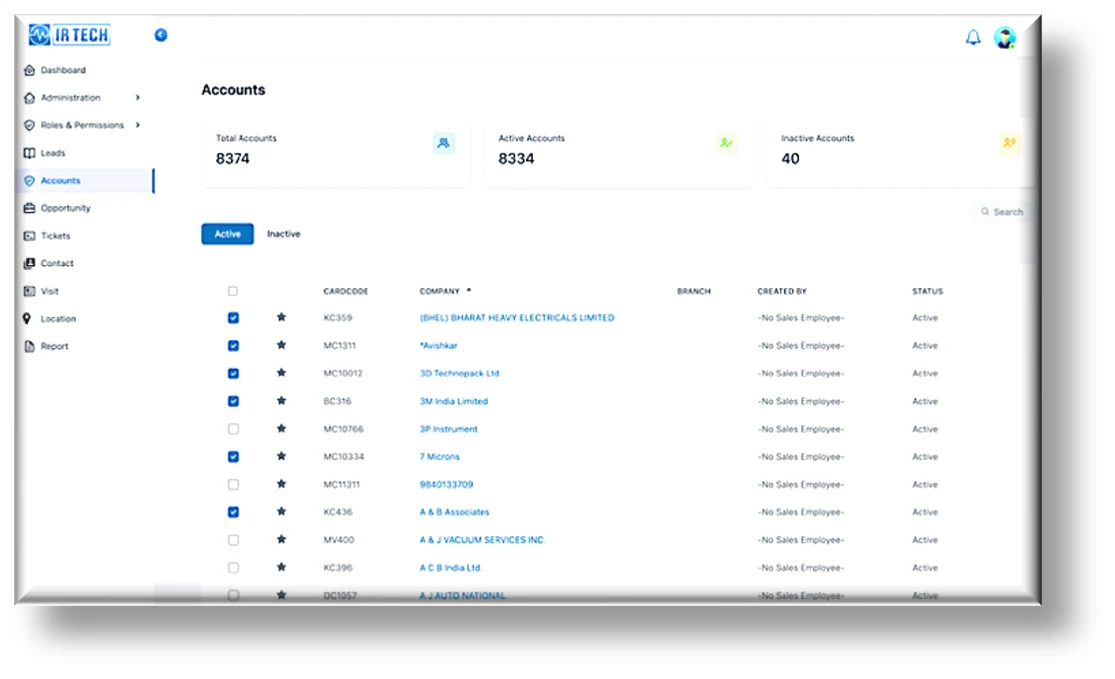This screenshot has width=1115, height=679.
Task: Open the 7 Microns account link
Action: click(439, 456)
